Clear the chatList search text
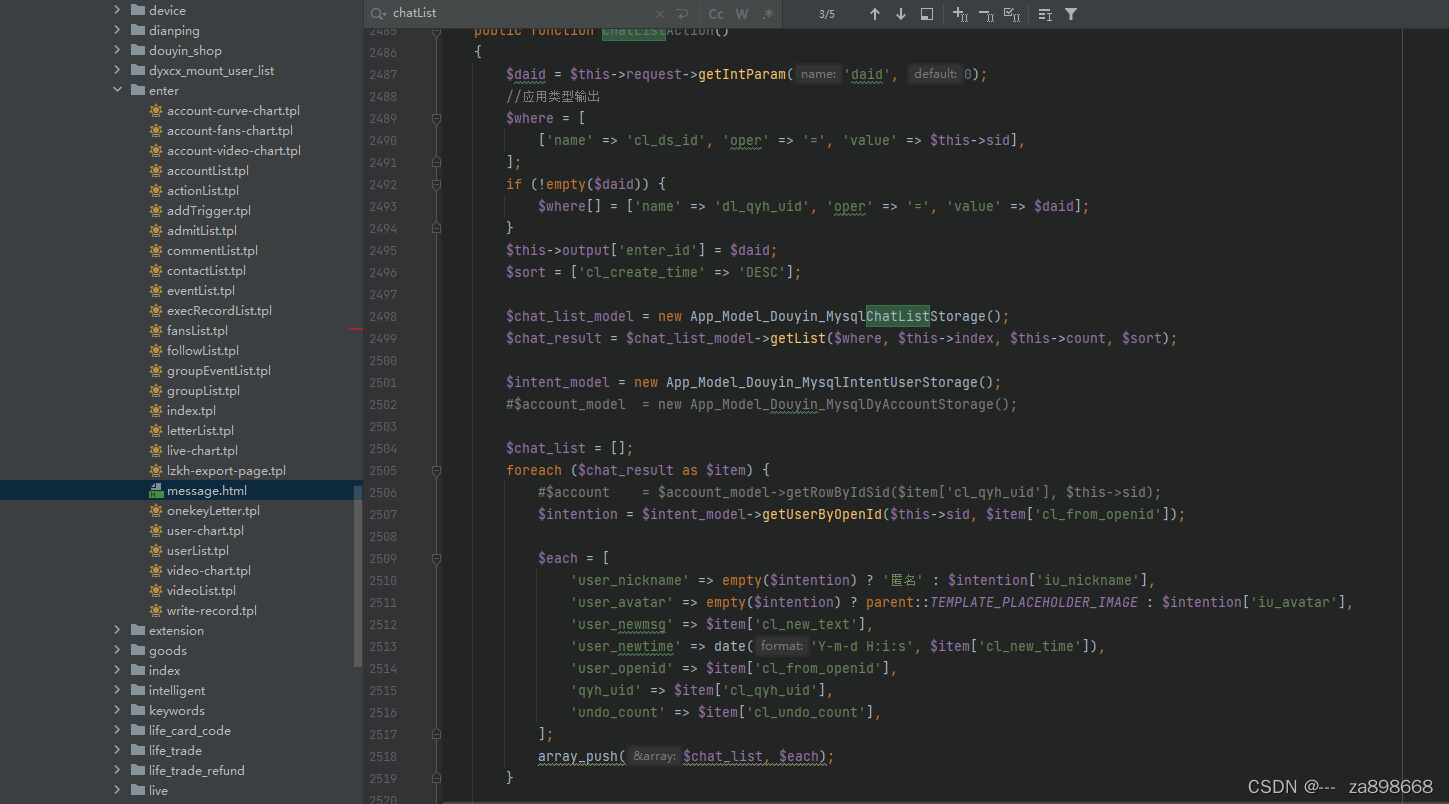1449x804 pixels. coord(659,14)
